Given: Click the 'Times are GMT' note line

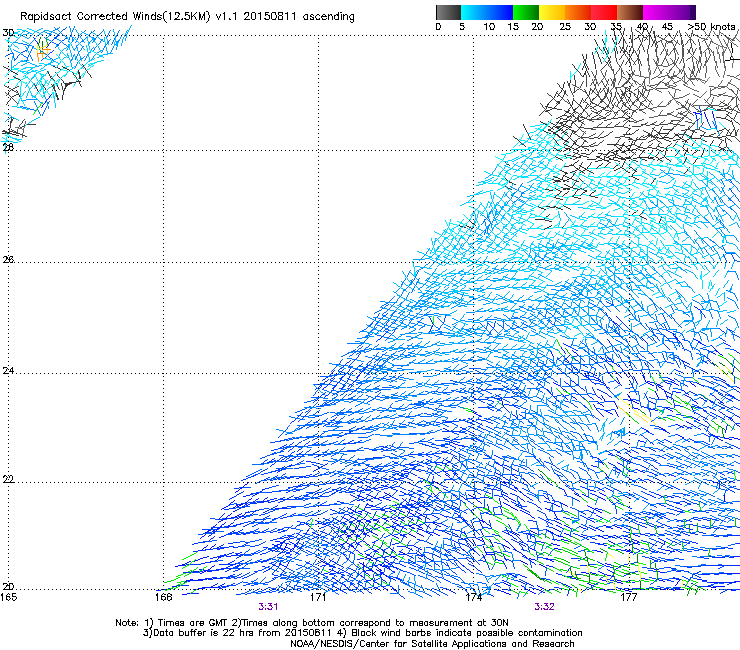Looking at the screenshot, I should pos(311,623).
